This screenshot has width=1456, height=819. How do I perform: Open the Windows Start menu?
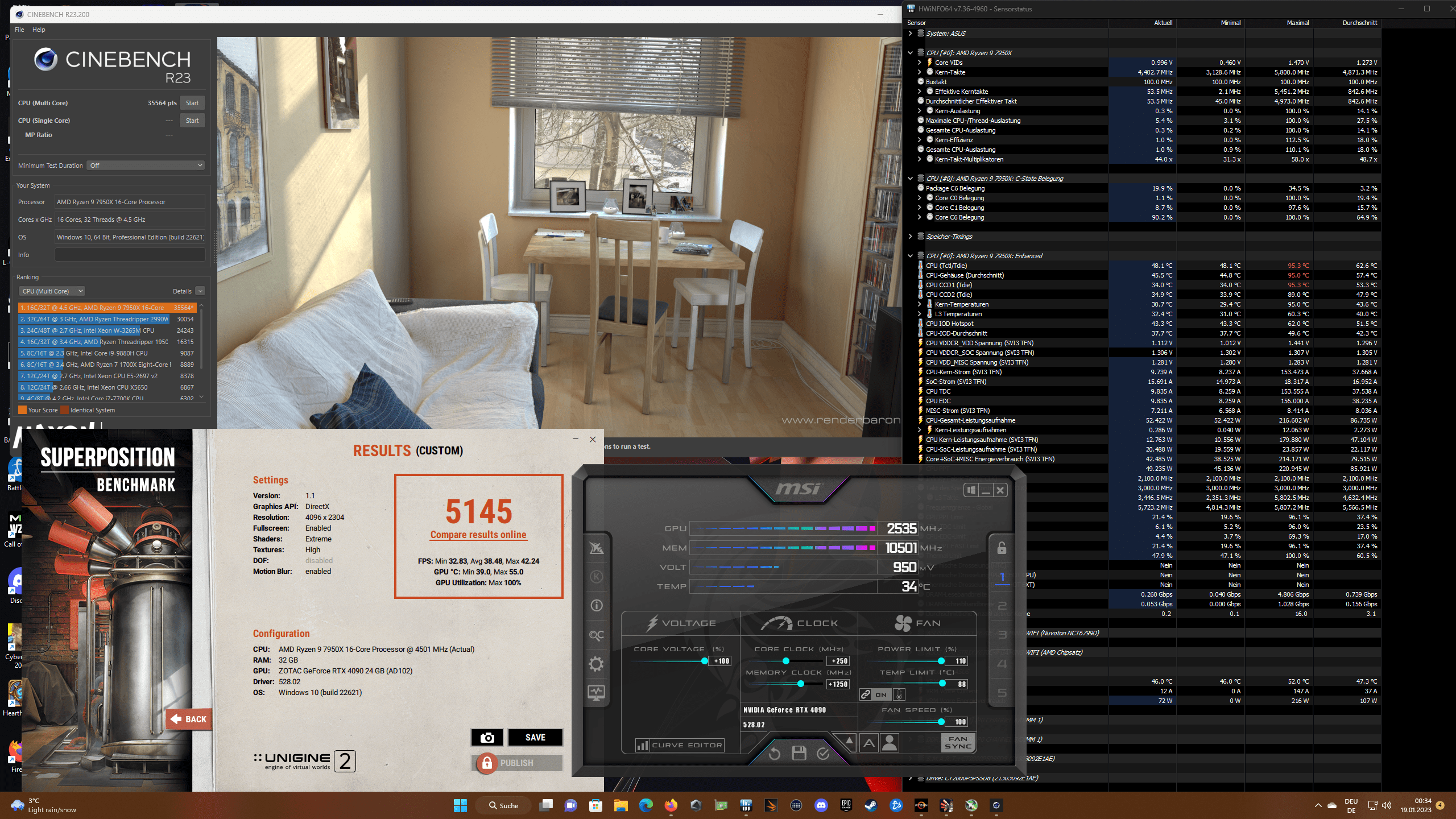pos(460,805)
